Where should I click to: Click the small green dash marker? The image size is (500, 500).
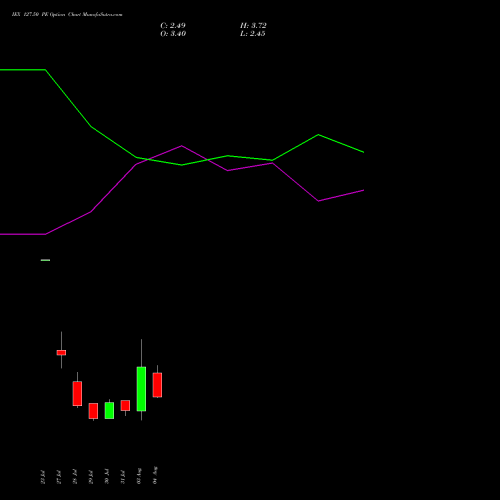45,260
